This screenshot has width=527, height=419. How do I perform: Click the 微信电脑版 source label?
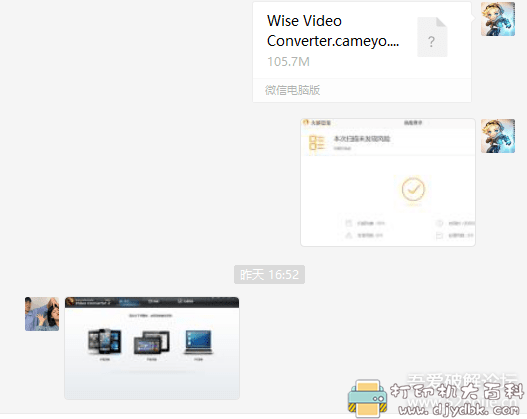coord(292,90)
